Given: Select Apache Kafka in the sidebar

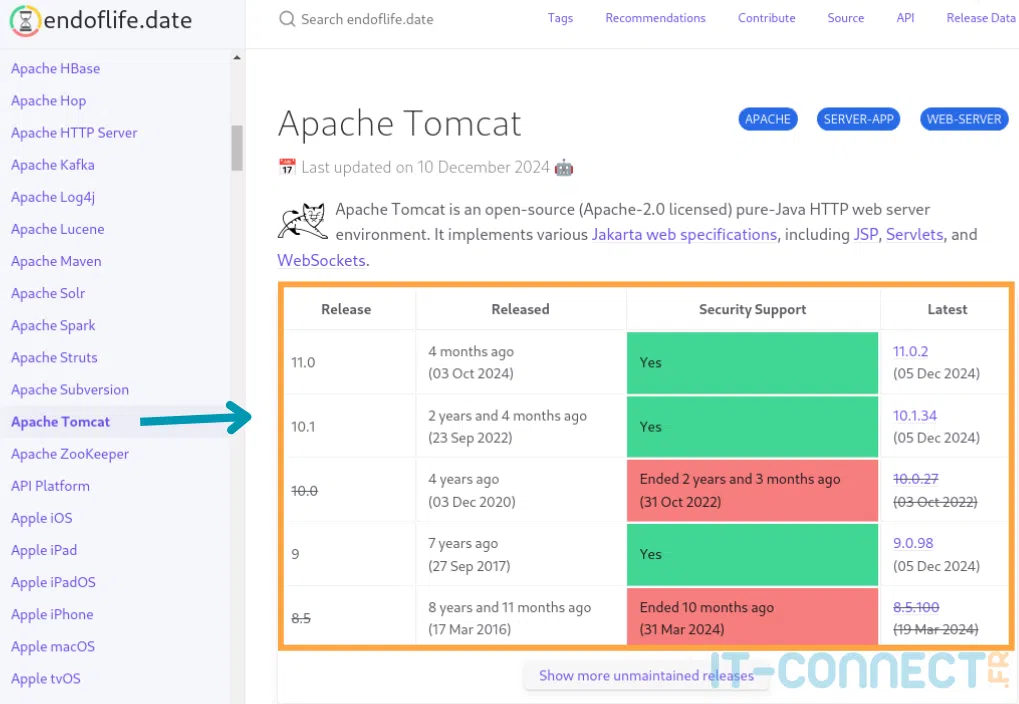Looking at the screenshot, I should pos(53,165).
